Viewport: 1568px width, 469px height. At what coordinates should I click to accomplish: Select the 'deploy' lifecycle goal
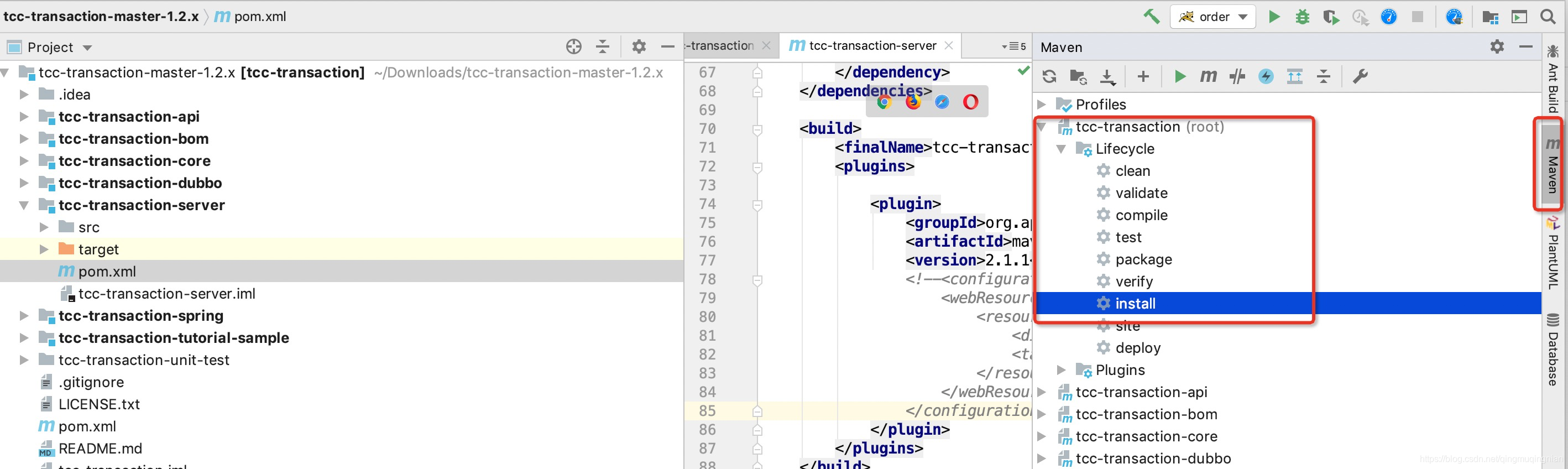1138,348
